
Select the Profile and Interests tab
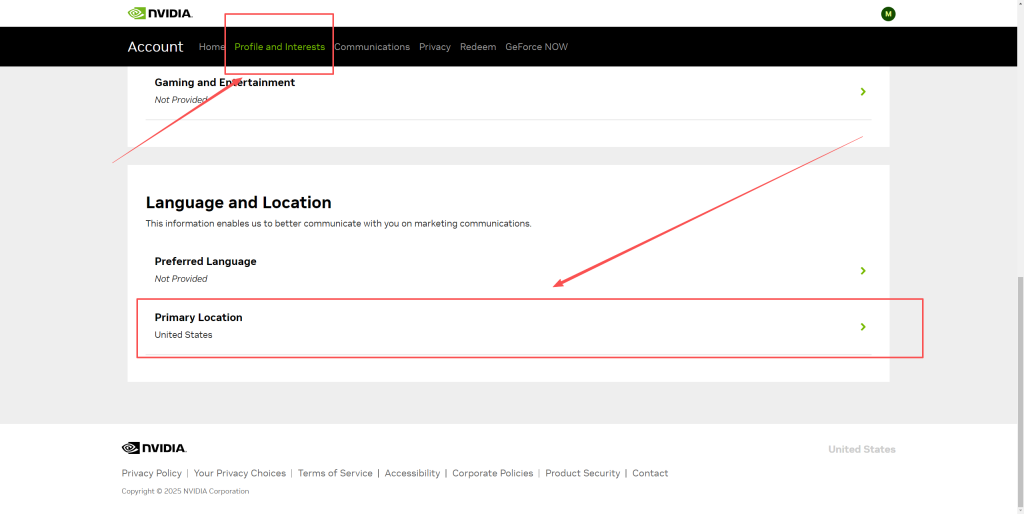pyautogui.click(x=279, y=47)
